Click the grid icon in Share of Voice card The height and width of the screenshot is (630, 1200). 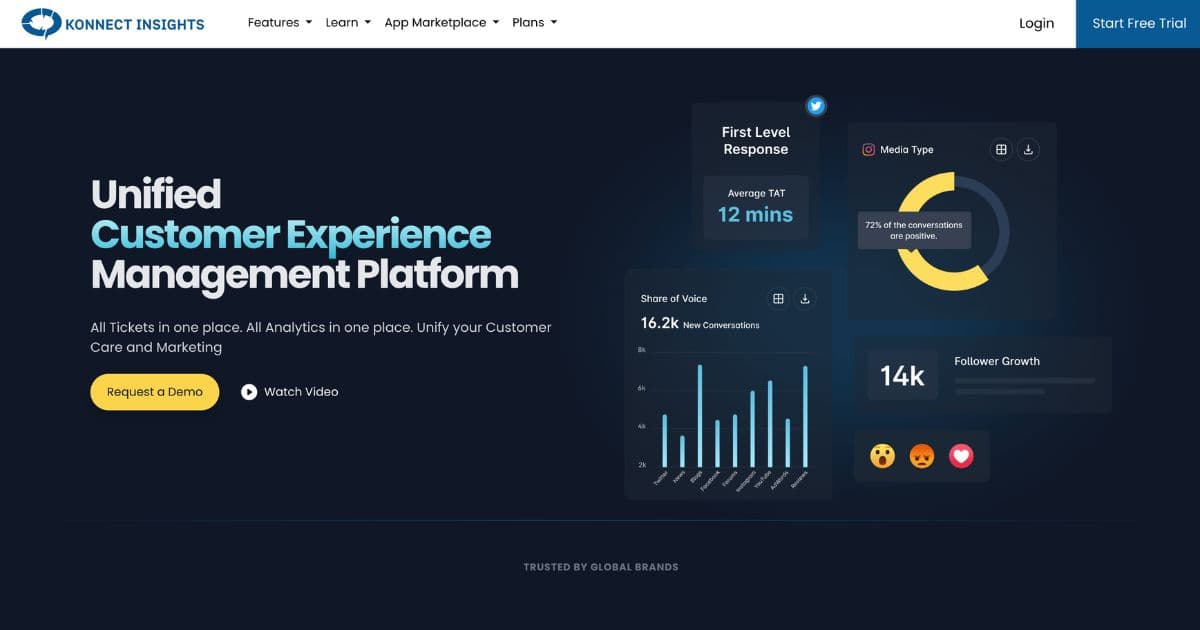click(777, 299)
